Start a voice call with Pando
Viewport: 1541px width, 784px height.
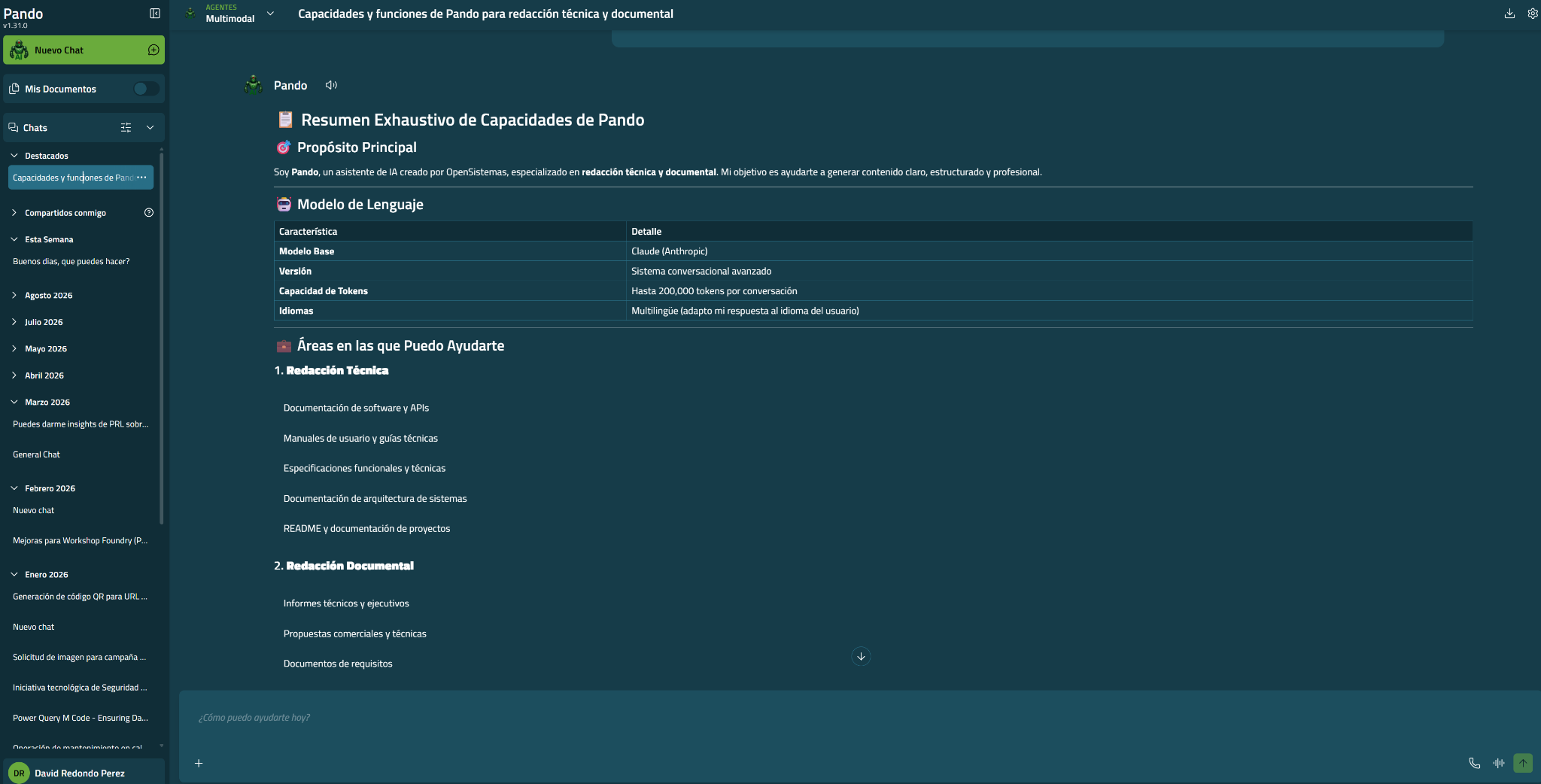tap(1475, 764)
